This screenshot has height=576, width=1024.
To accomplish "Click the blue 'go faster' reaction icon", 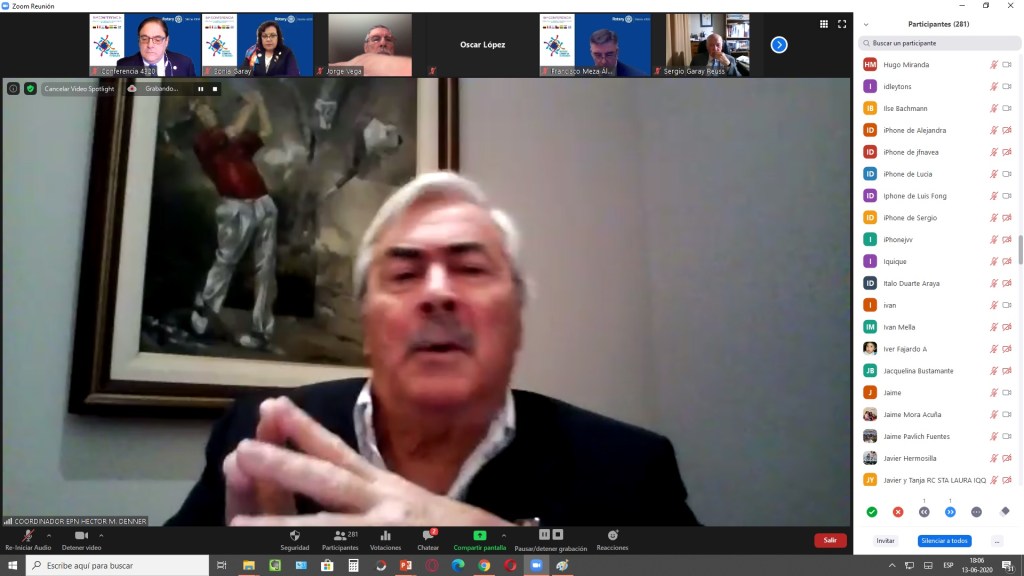I will 950,512.
